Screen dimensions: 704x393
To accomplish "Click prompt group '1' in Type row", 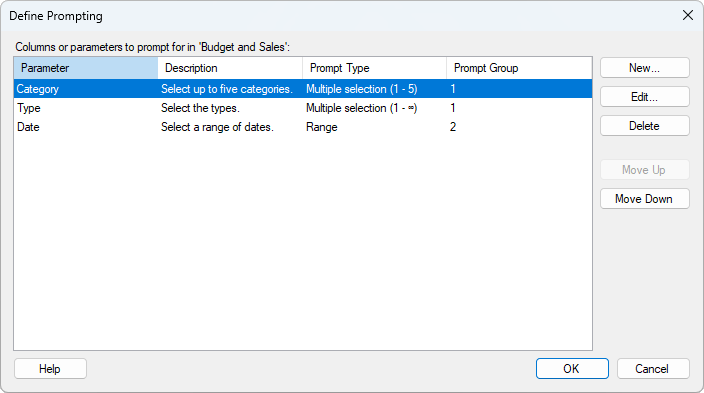I will tap(453, 108).
